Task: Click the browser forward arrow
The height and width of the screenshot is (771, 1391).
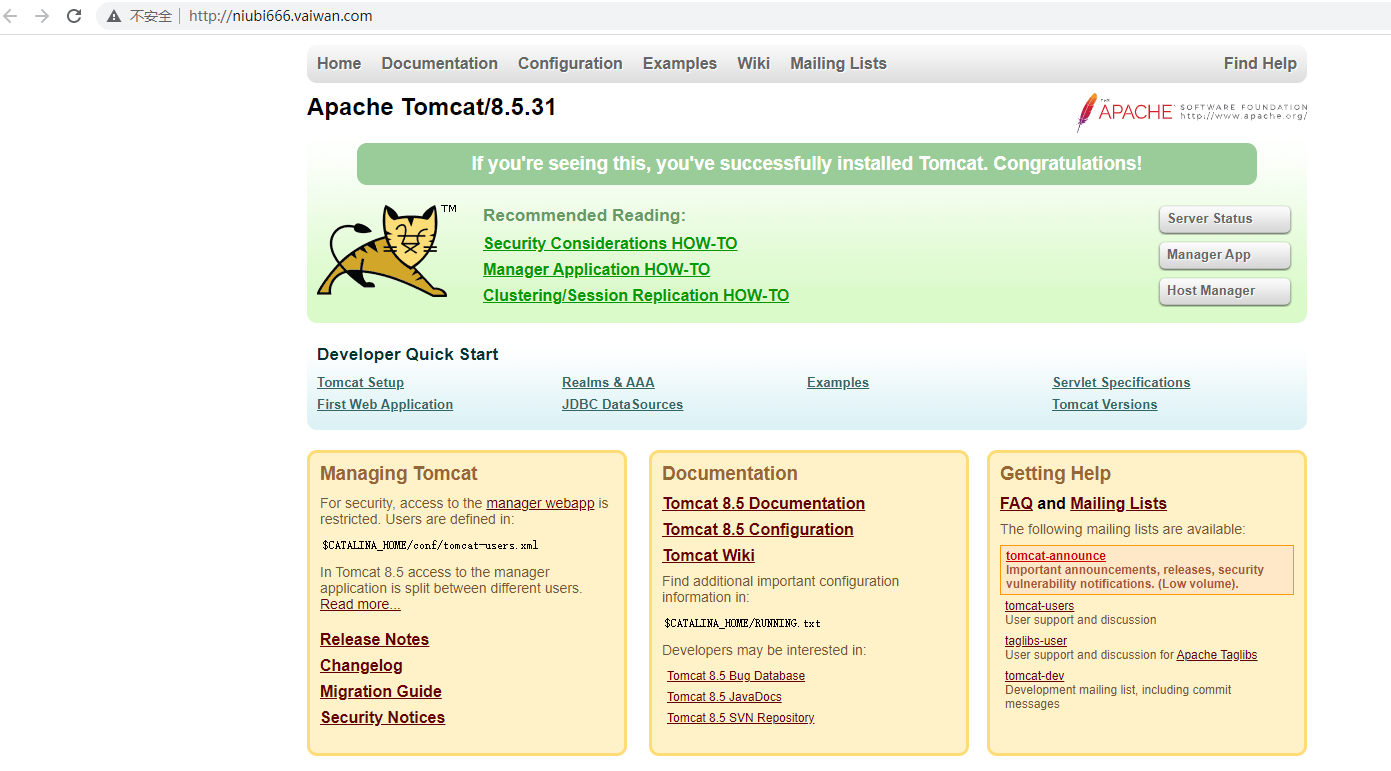Action: [42, 16]
